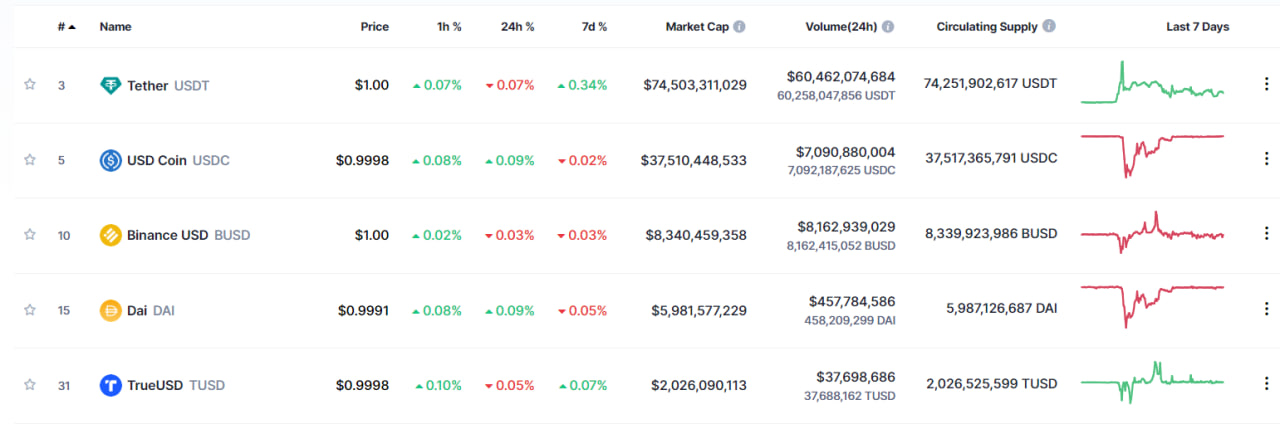Sort by the 24h % column header
The image size is (1280, 429).
point(517,27)
